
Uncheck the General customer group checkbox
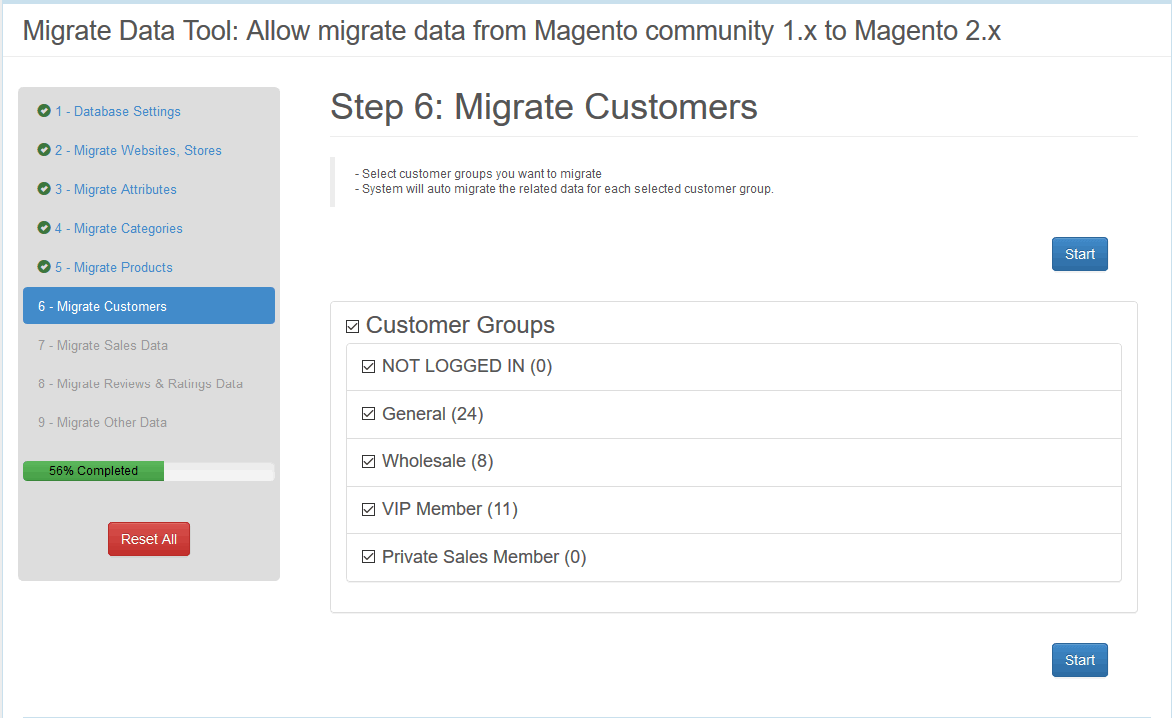point(368,414)
